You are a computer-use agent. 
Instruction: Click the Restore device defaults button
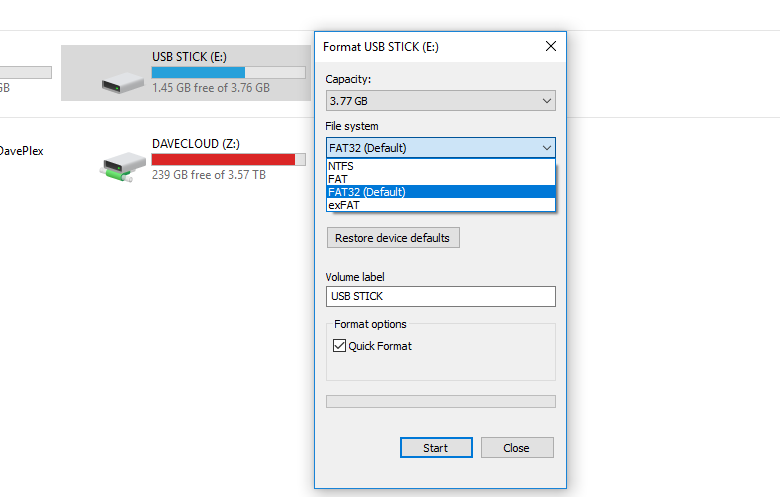click(393, 238)
